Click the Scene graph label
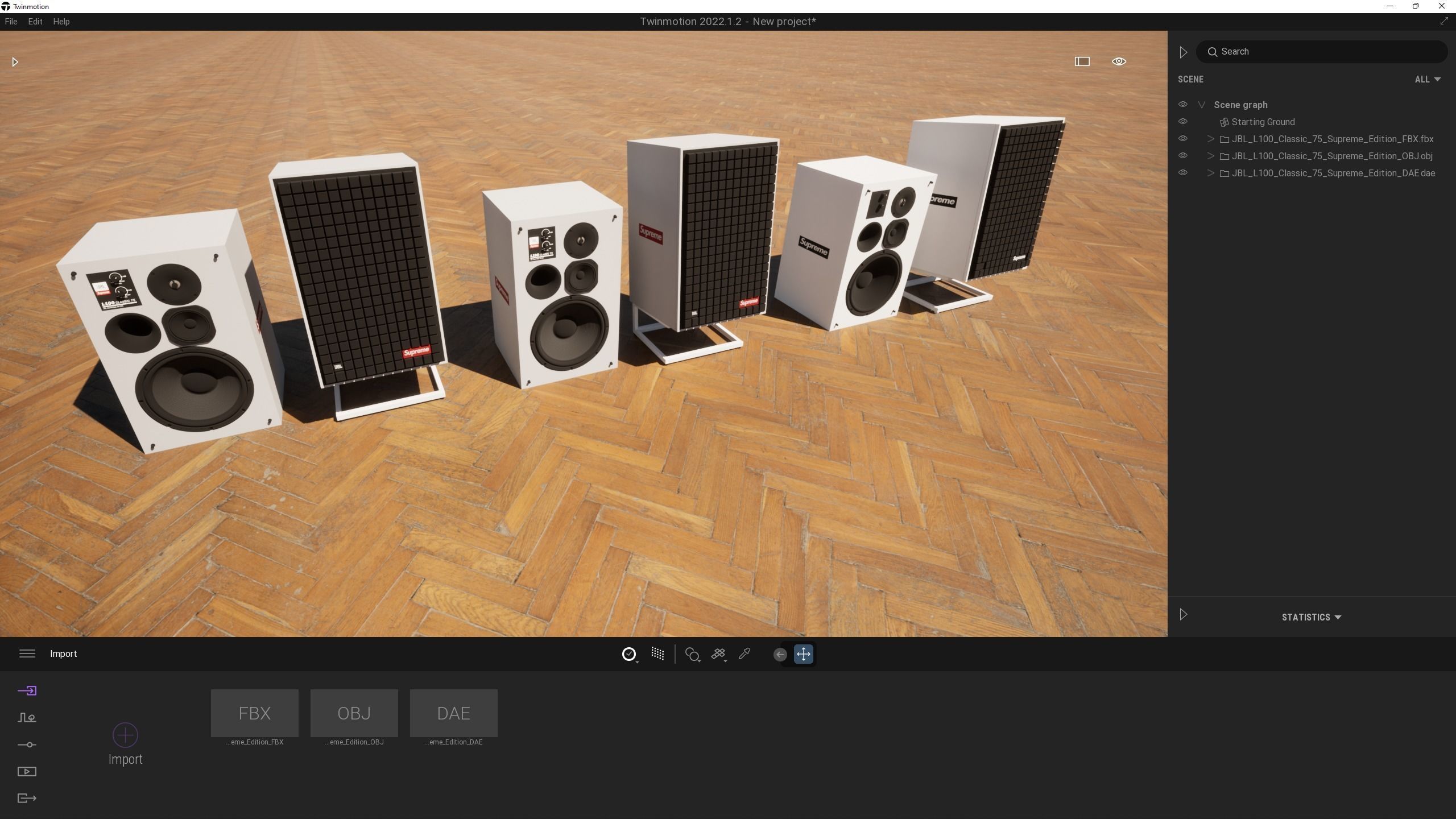This screenshot has width=1456, height=819. 1240,105
